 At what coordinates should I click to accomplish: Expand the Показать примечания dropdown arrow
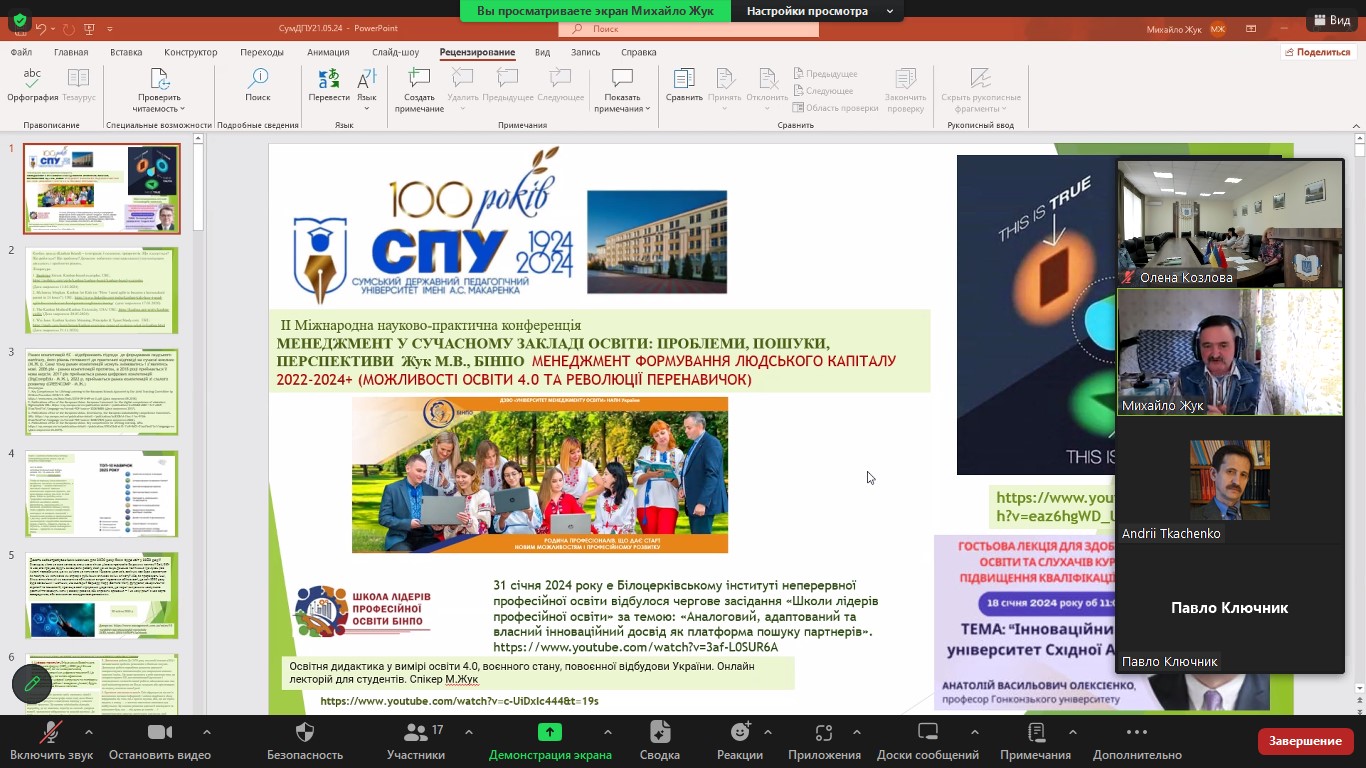[648, 109]
